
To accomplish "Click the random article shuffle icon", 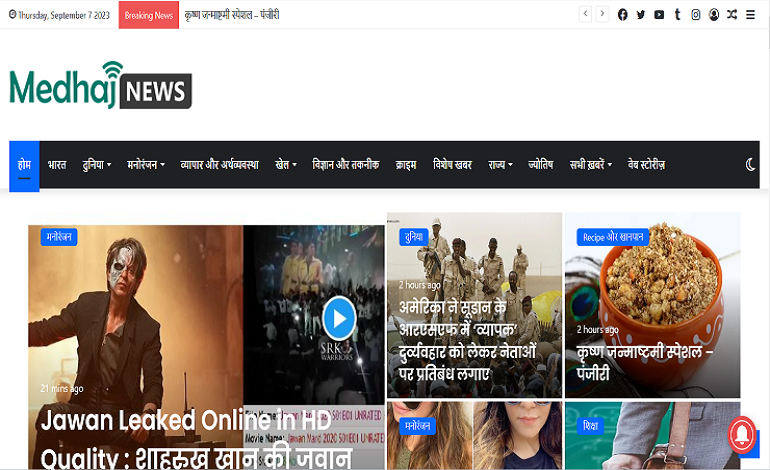I will tap(732, 15).
